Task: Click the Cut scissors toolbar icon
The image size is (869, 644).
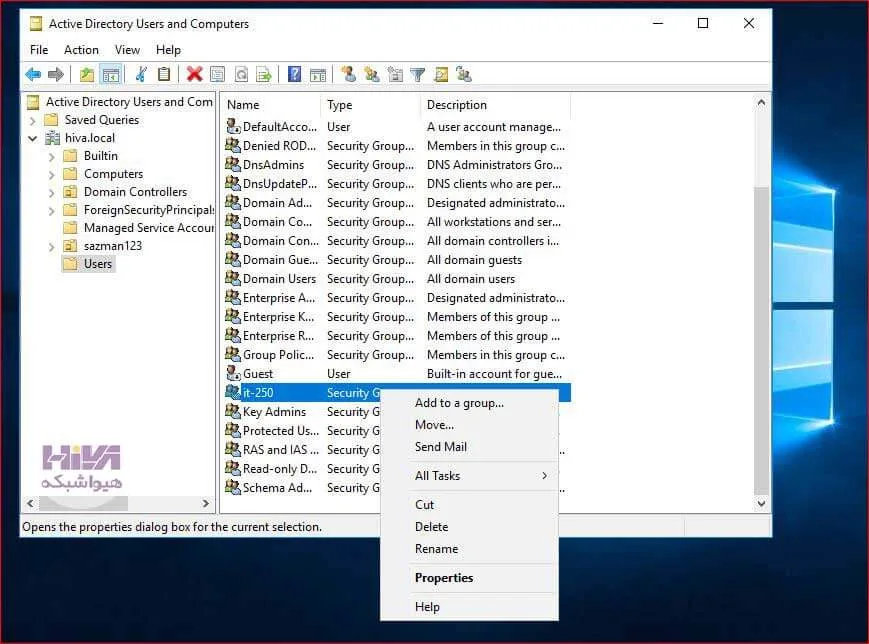Action: coord(141,74)
